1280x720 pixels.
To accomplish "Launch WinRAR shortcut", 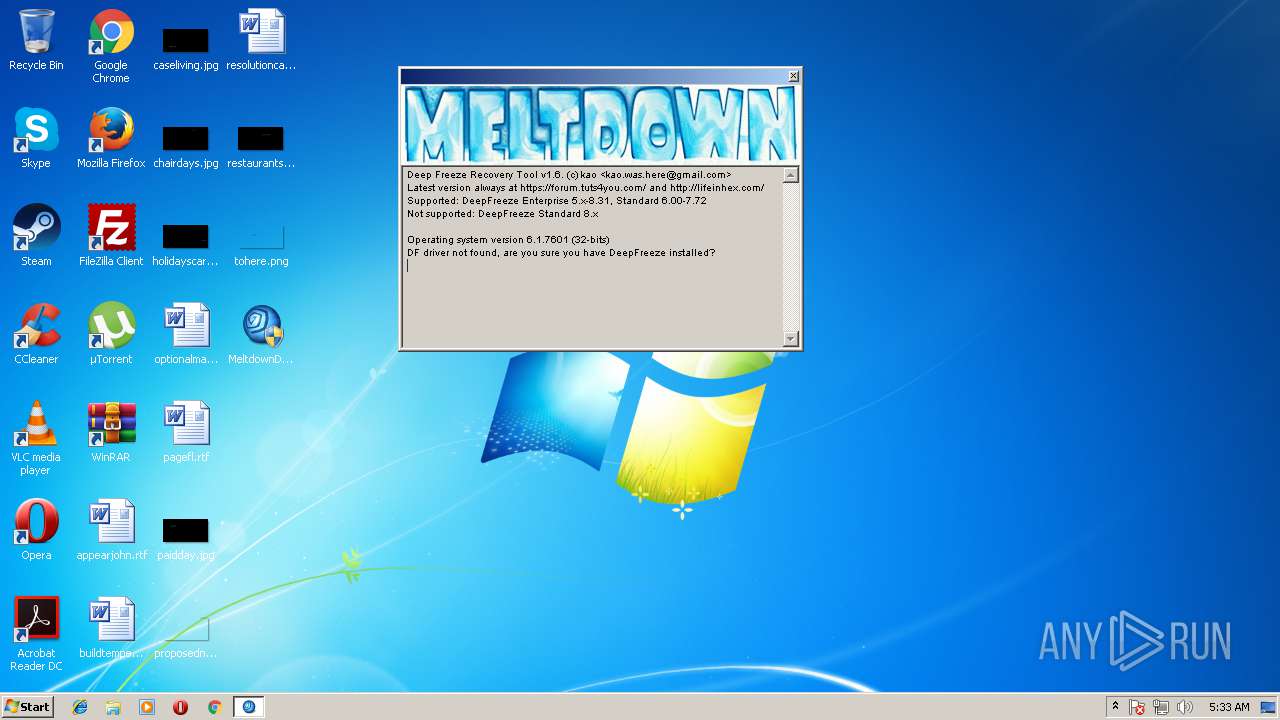I will 111,432.
